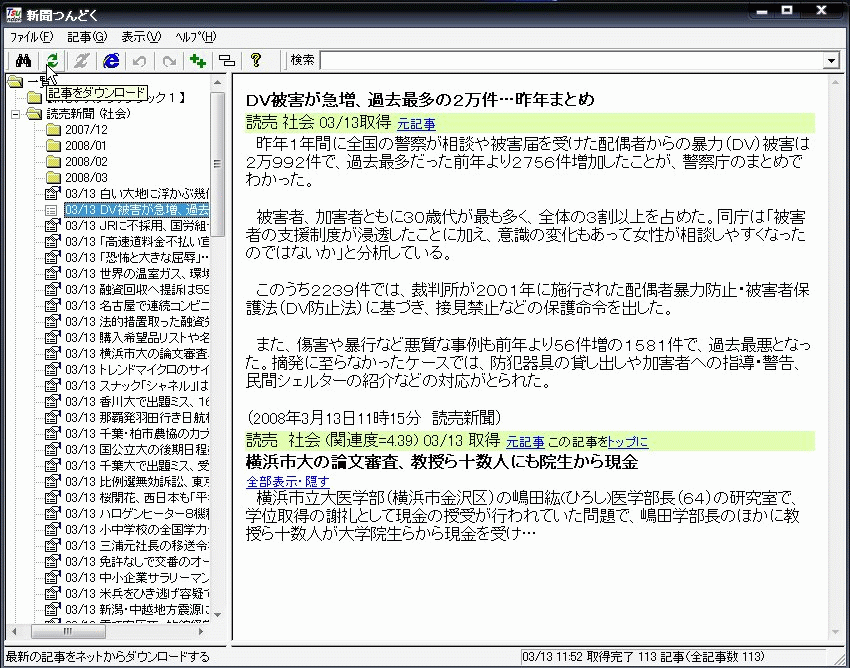Select article 03/13 小中学校の全国学力

pyautogui.click(x=137, y=529)
